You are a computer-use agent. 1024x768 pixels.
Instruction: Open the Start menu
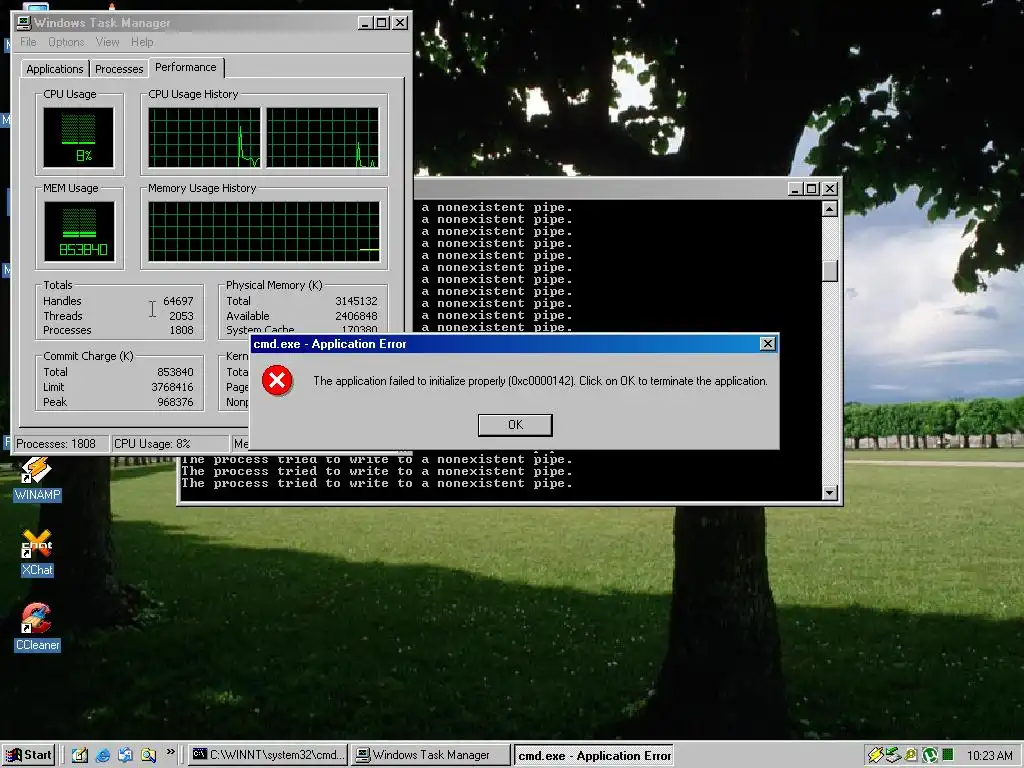point(29,755)
